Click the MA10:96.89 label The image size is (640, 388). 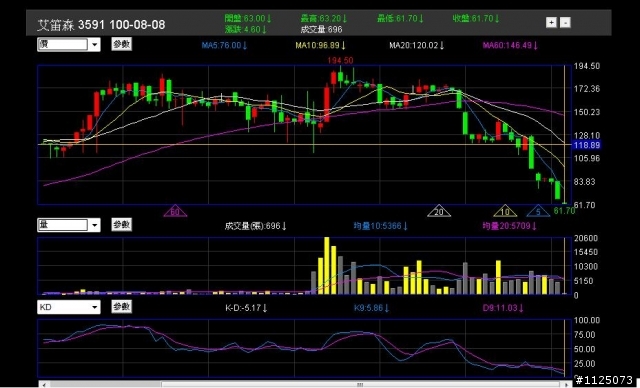321,45
